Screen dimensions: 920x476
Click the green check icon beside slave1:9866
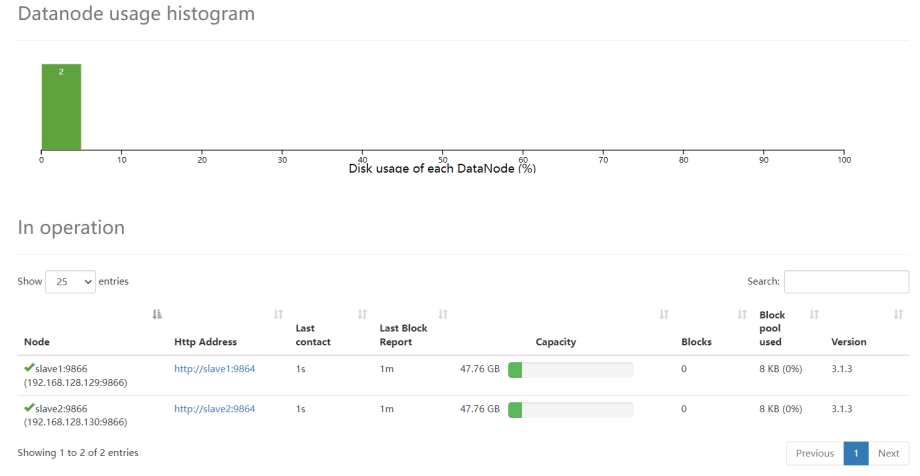pyautogui.click(x=29, y=368)
